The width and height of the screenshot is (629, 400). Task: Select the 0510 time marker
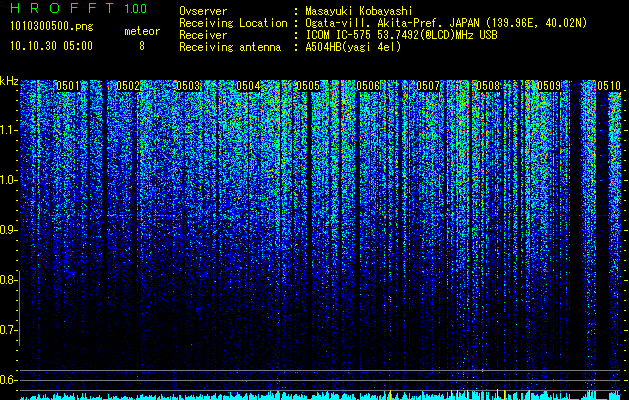pyautogui.click(x=609, y=86)
